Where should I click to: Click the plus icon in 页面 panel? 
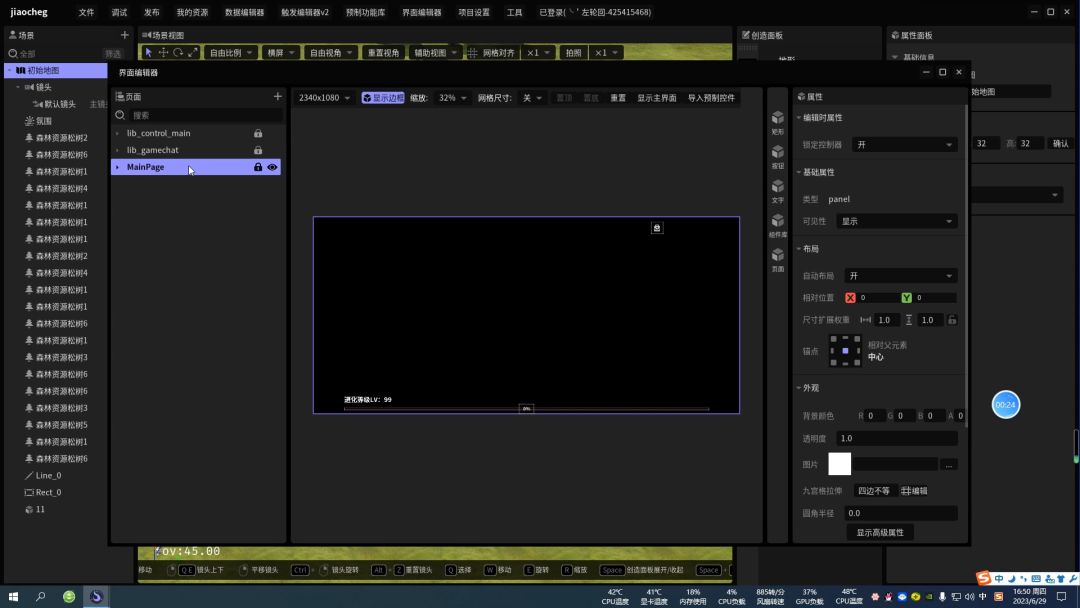[277, 97]
